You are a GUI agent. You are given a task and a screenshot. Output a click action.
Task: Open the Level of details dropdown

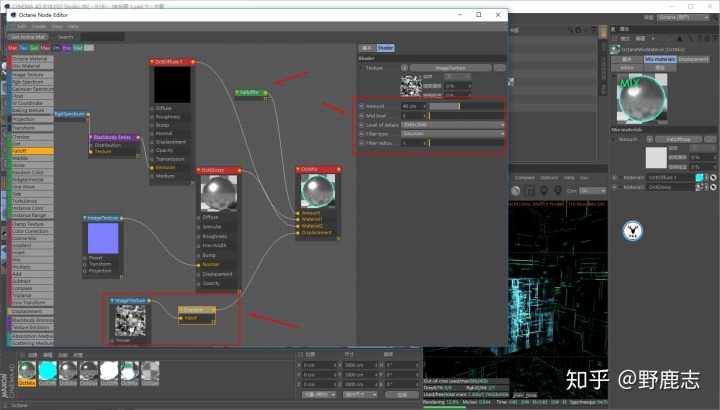453,125
